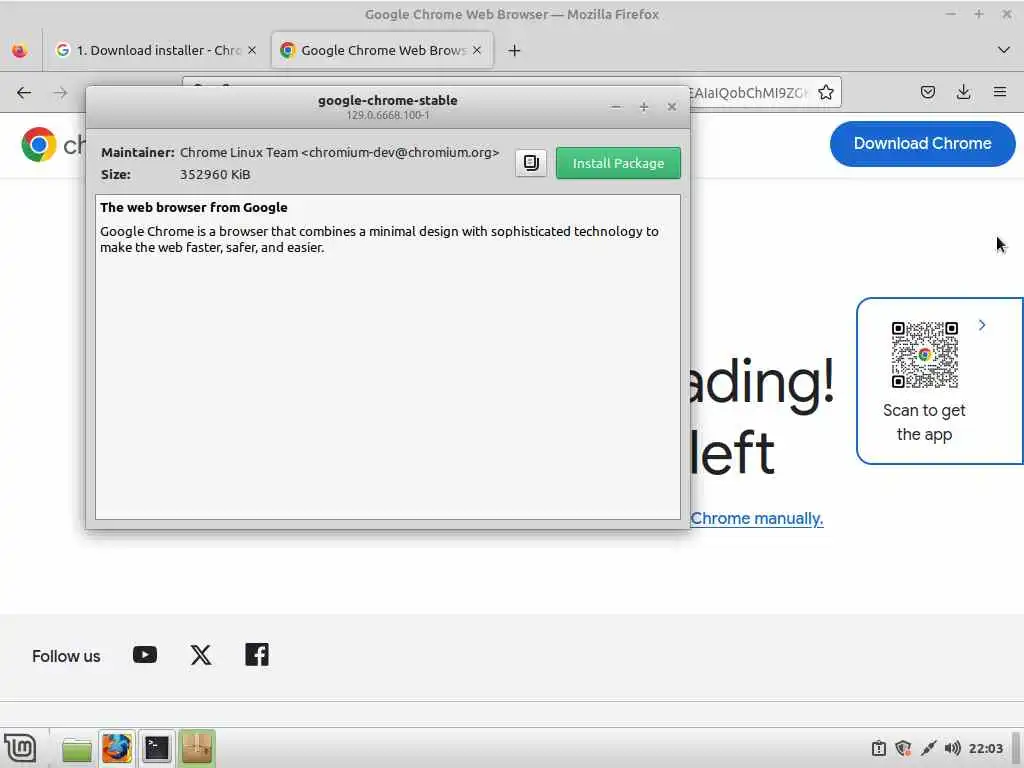Open the Firefox hamburger menu
Image resolution: width=1024 pixels, height=768 pixels.
coord(1000,93)
